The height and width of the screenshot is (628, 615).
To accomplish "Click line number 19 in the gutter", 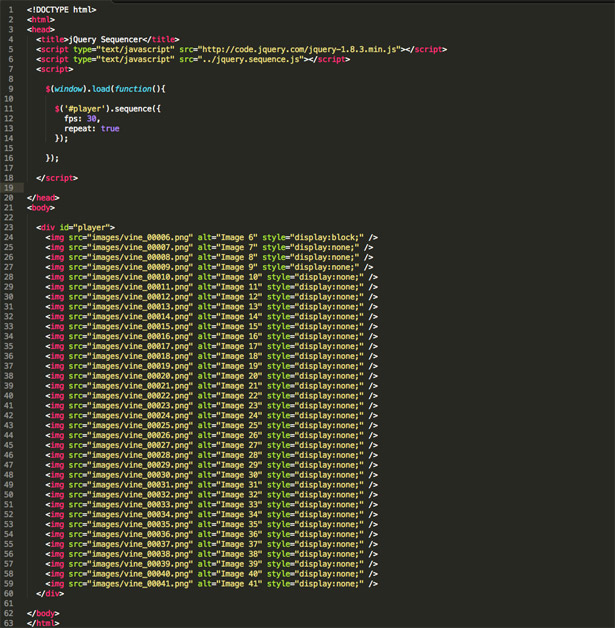I will (x=8, y=188).
